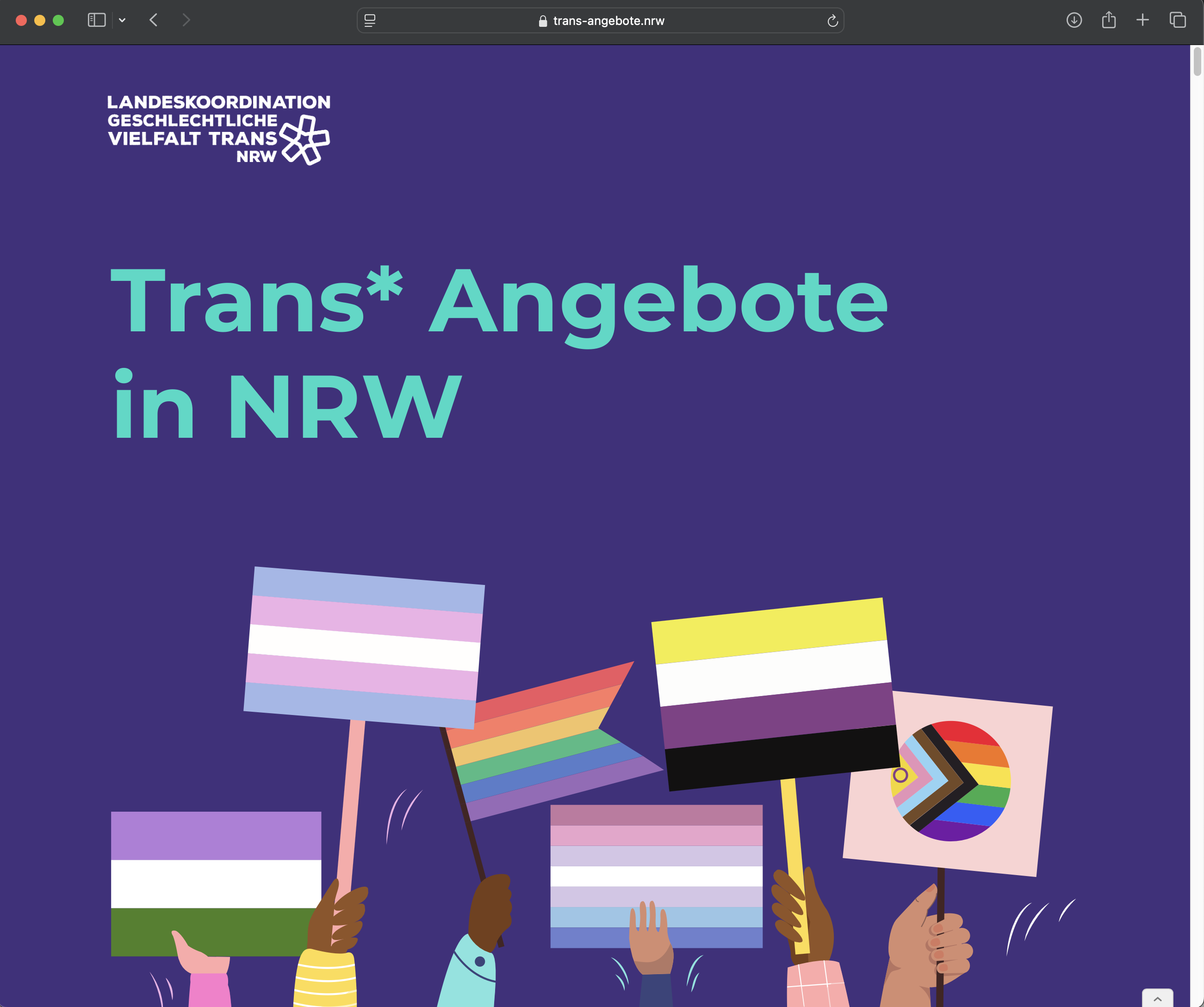This screenshot has height=1007, width=1204.
Task: Click the transgender pride flag illustration
Action: [x=364, y=648]
